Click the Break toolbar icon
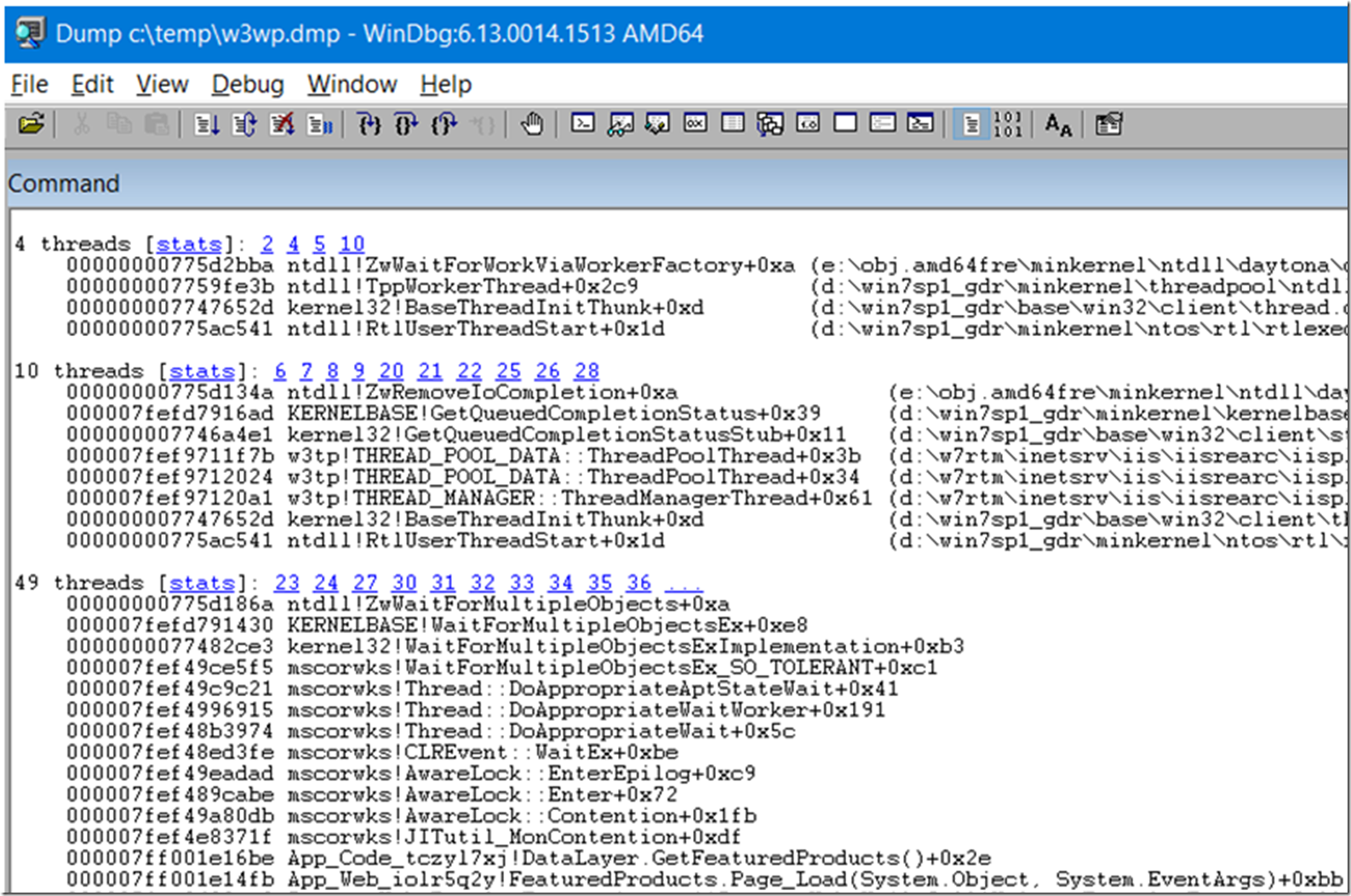 [320, 124]
